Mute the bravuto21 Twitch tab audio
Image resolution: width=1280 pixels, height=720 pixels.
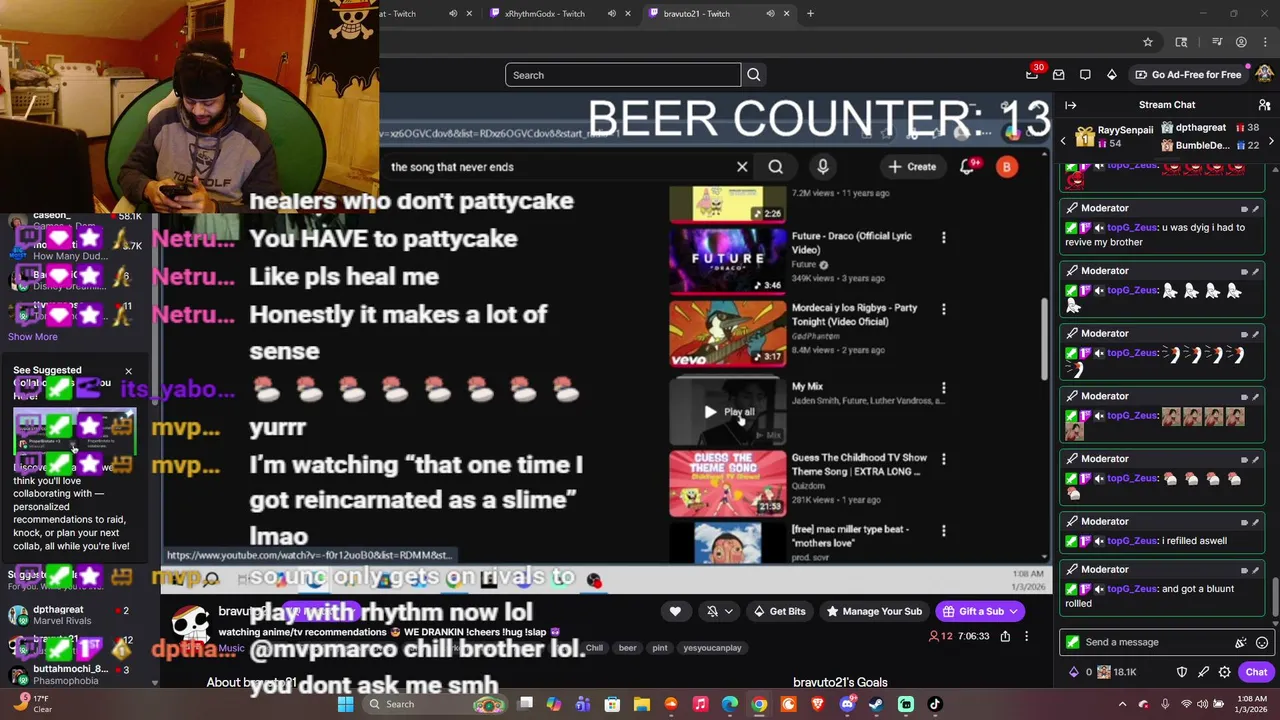770,13
